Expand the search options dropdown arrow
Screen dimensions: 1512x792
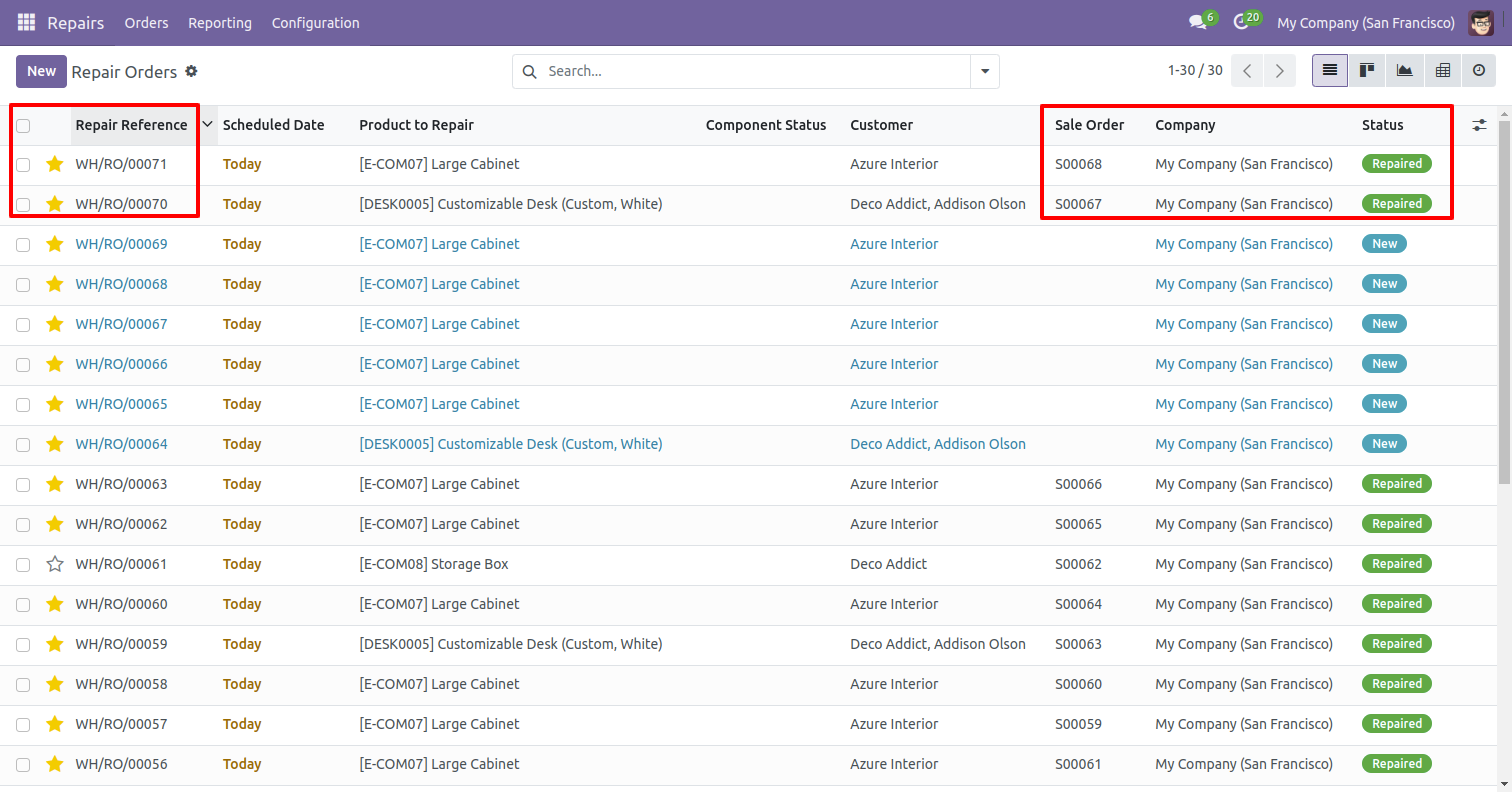985,72
